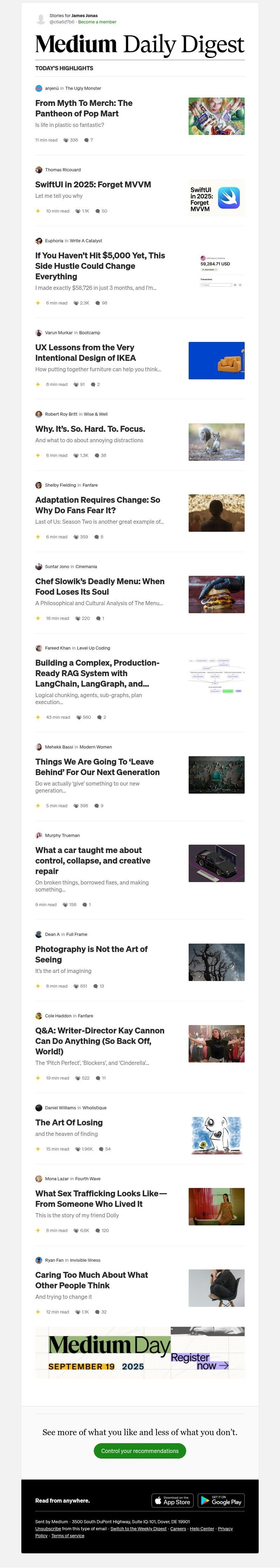The height and width of the screenshot is (1568, 280).
Task: Open the burger thumbnail on Chef Slowik story
Action: pyautogui.click(x=217, y=595)
